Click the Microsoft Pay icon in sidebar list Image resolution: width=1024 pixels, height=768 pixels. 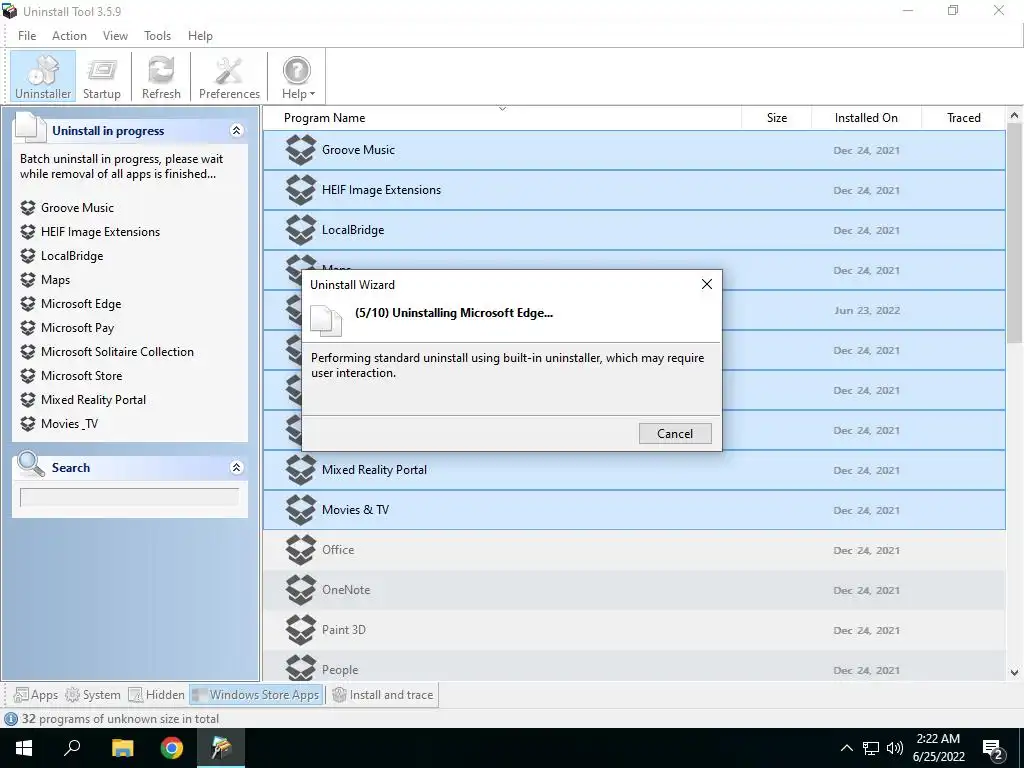click(27, 328)
